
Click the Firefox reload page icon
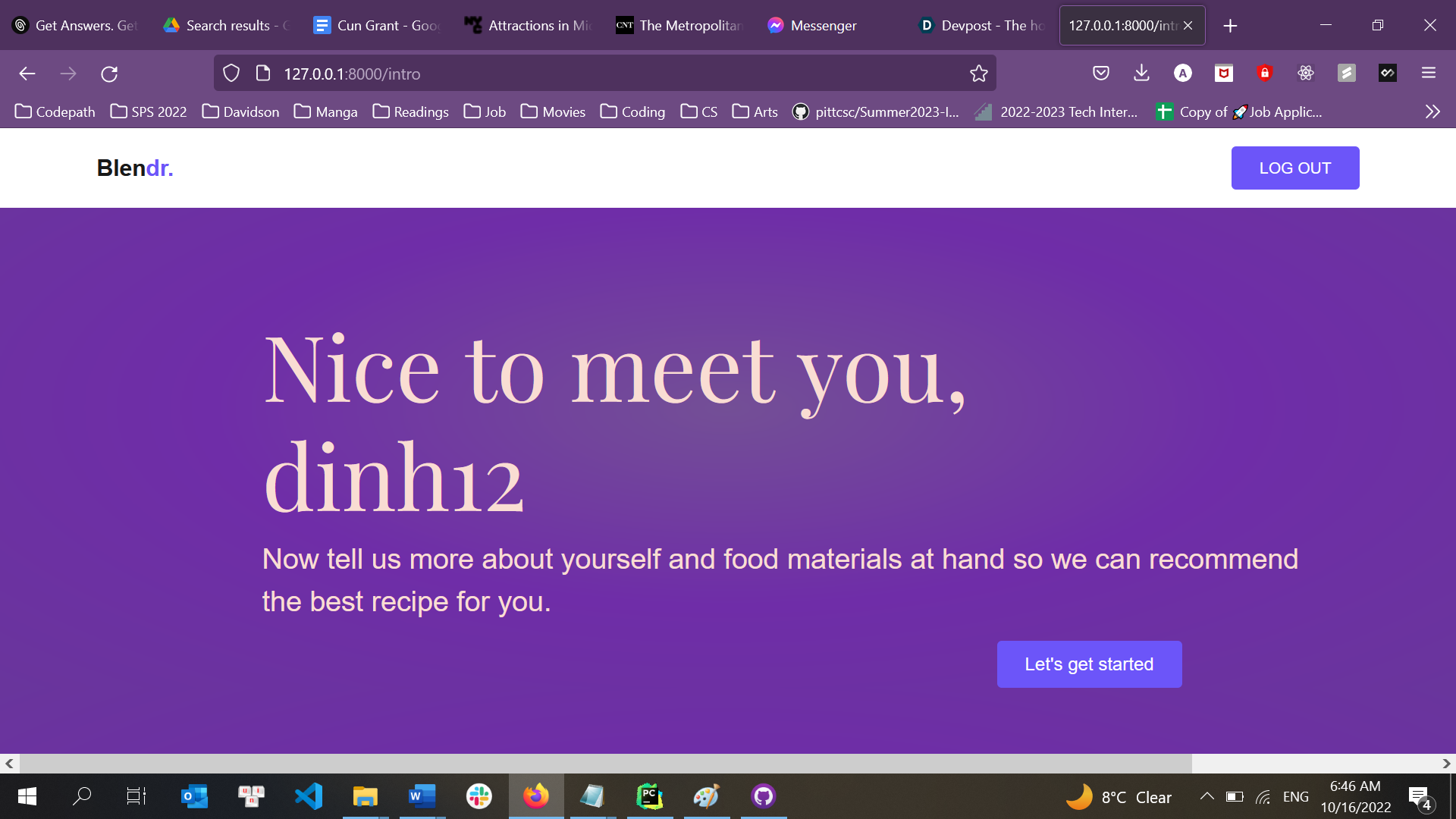[109, 74]
